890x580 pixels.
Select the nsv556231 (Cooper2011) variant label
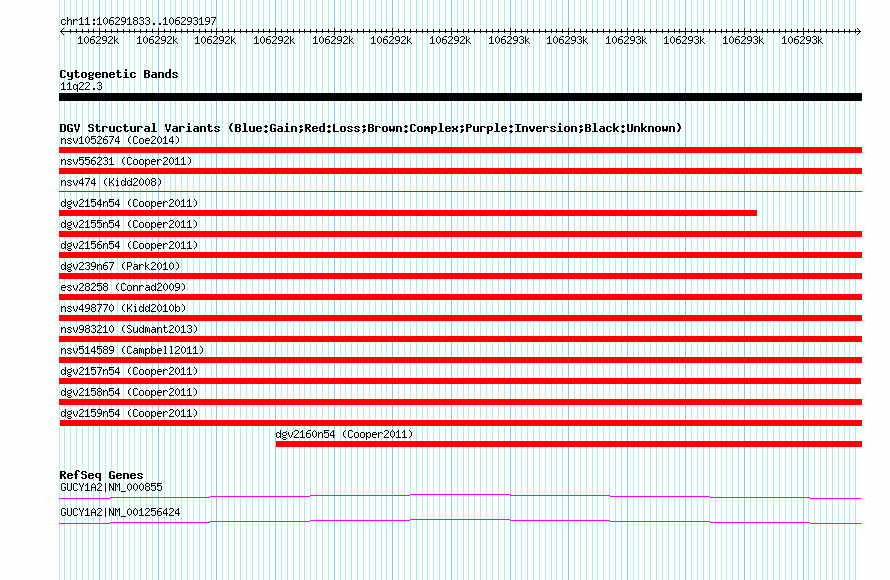tap(126, 161)
